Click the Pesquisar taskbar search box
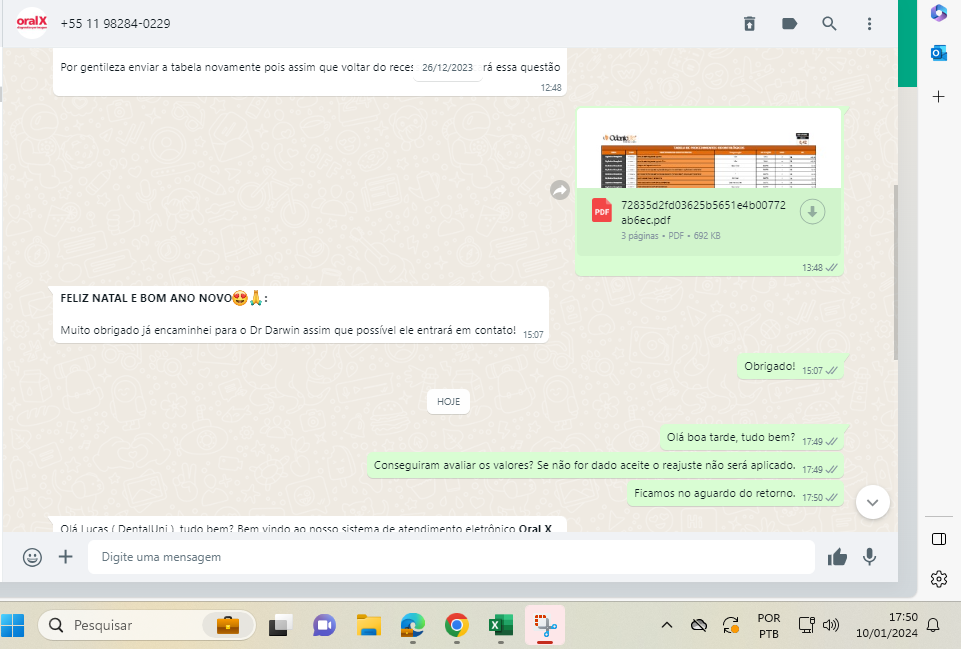The image size is (961, 649). [147, 625]
